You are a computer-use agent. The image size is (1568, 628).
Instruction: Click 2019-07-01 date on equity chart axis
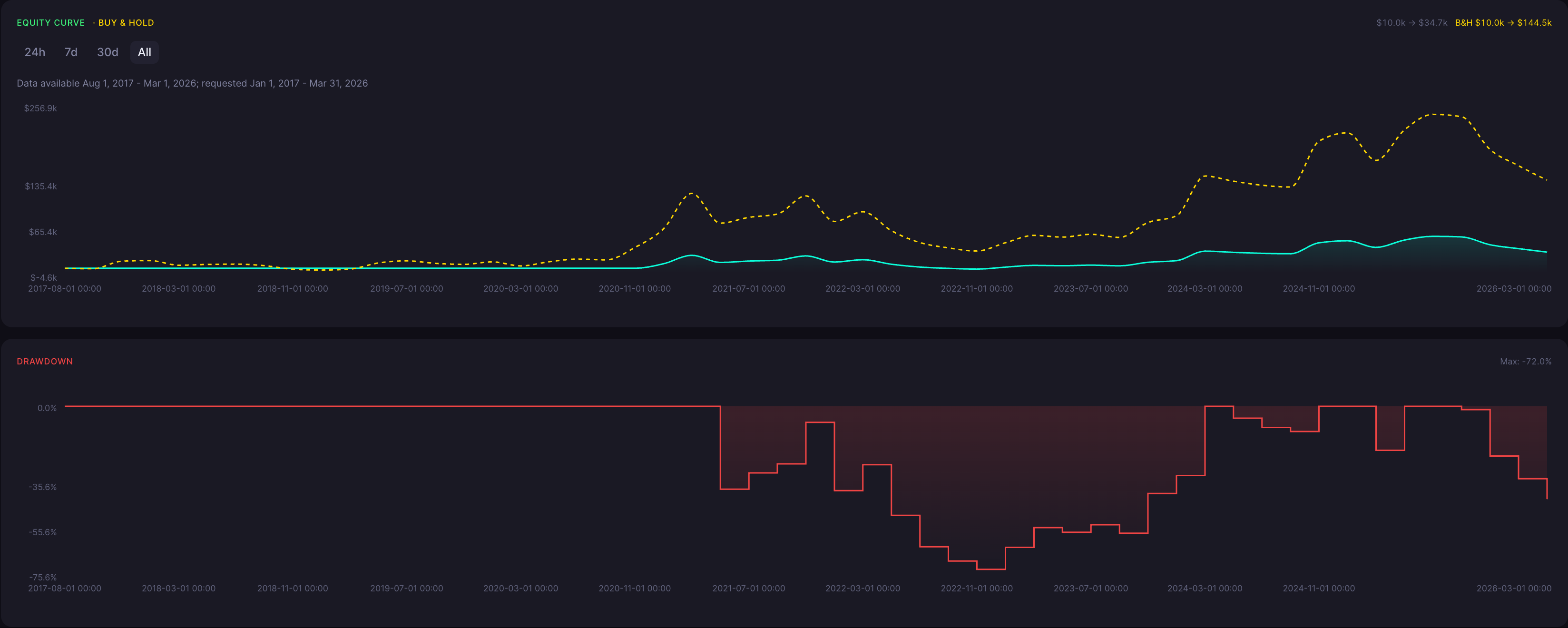[407, 288]
